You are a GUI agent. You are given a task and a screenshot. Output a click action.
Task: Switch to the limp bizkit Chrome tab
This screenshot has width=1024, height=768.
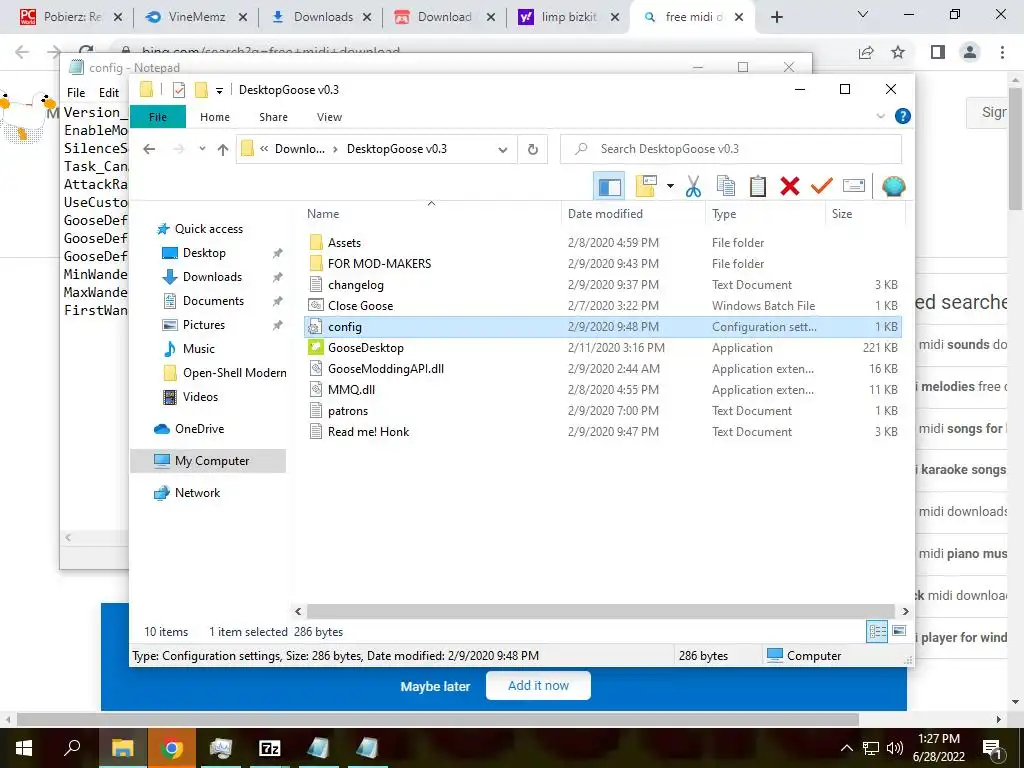coord(568,17)
